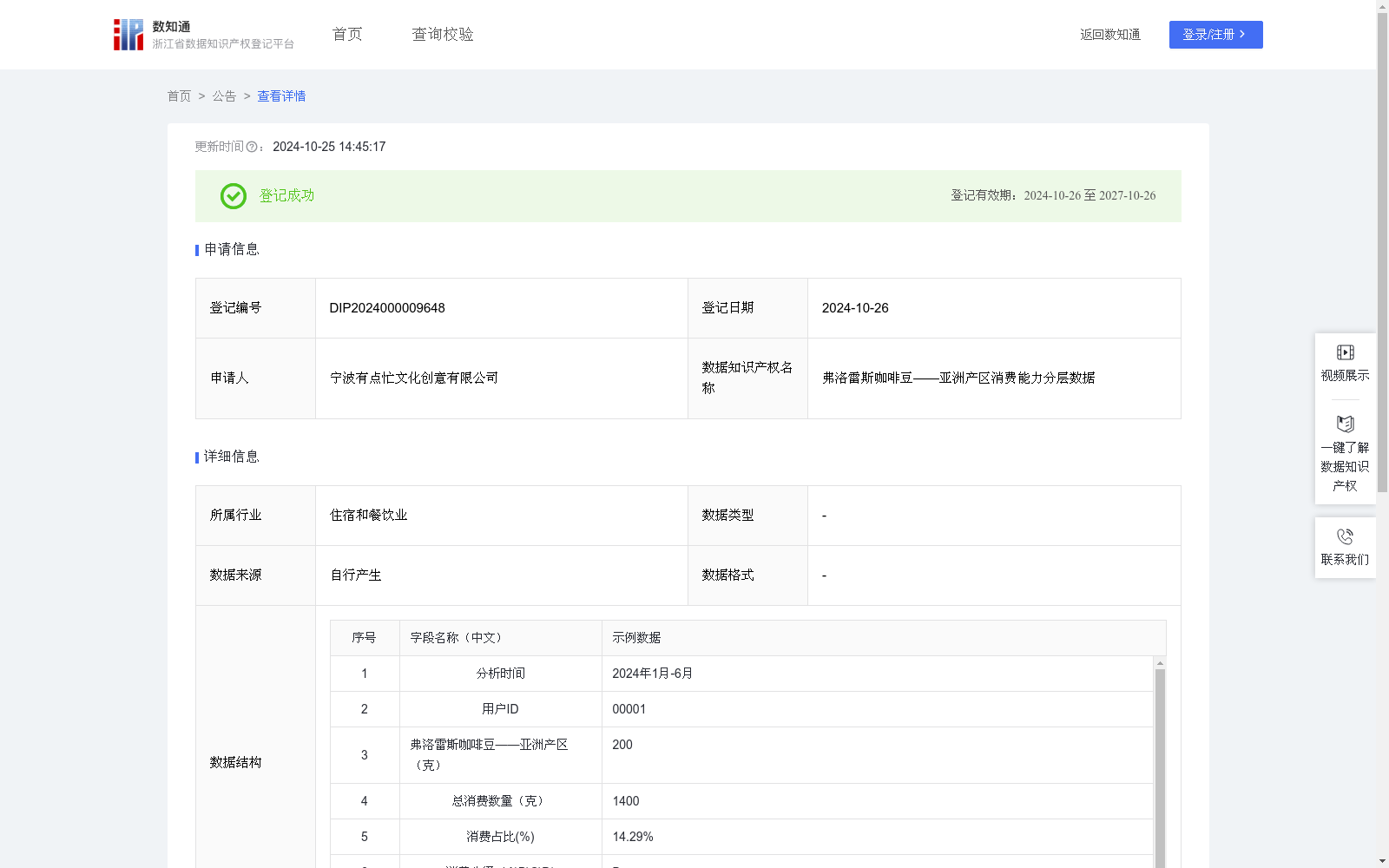Screen dimensions: 1389x868
Task: Click the scroll-down arrow of the page scrollbar
Action: point(1382,862)
